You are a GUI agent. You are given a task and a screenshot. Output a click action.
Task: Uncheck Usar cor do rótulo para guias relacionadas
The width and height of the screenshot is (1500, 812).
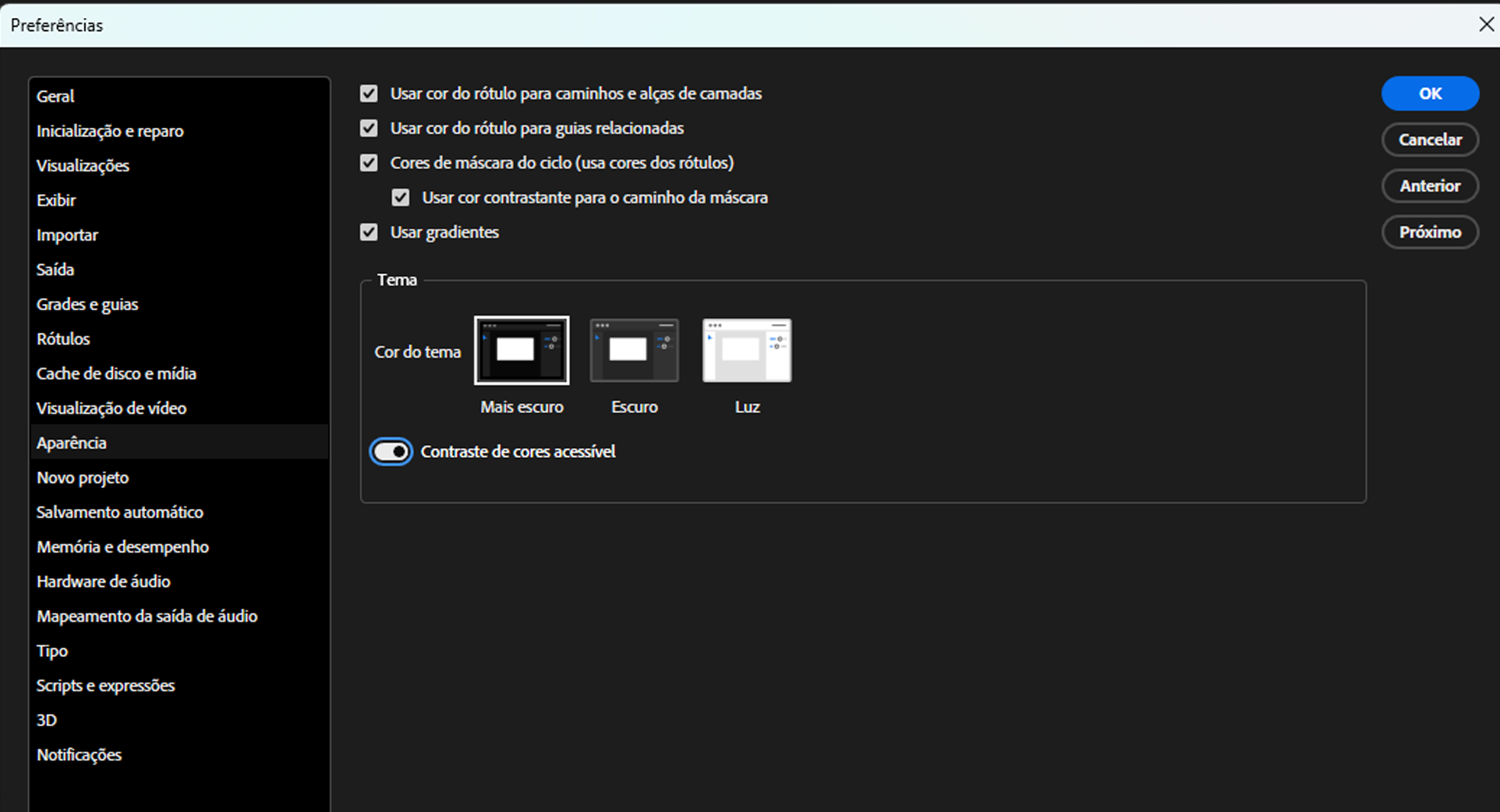click(x=369, y=128)
